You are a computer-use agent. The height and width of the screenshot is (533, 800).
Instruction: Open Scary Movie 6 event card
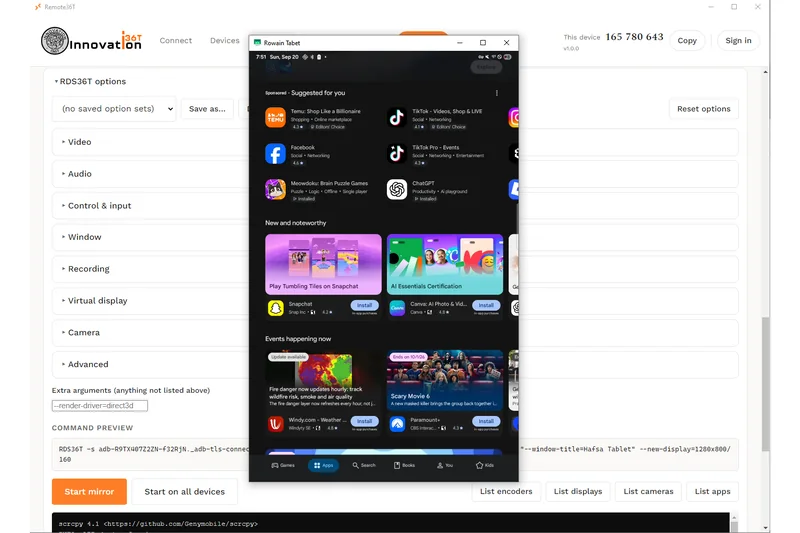click(444, 380)
